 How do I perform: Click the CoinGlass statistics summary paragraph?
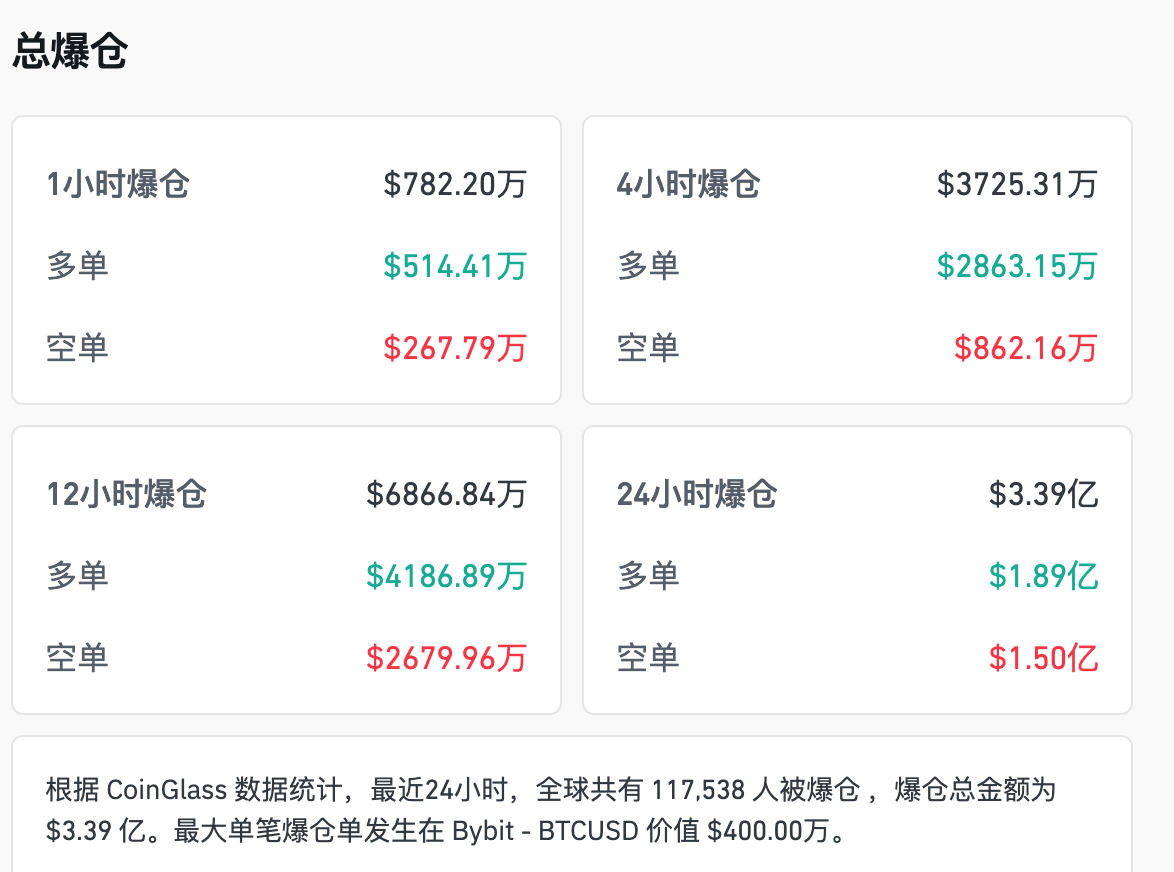(550, 810)
